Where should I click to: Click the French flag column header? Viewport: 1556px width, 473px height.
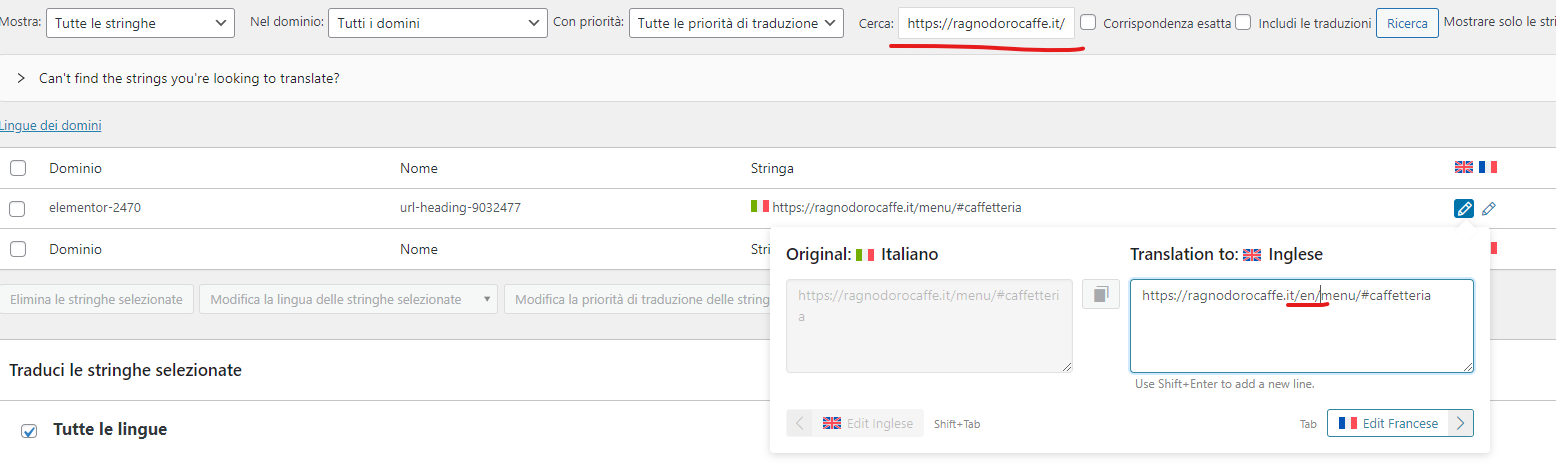click(x=1488, y=168)
